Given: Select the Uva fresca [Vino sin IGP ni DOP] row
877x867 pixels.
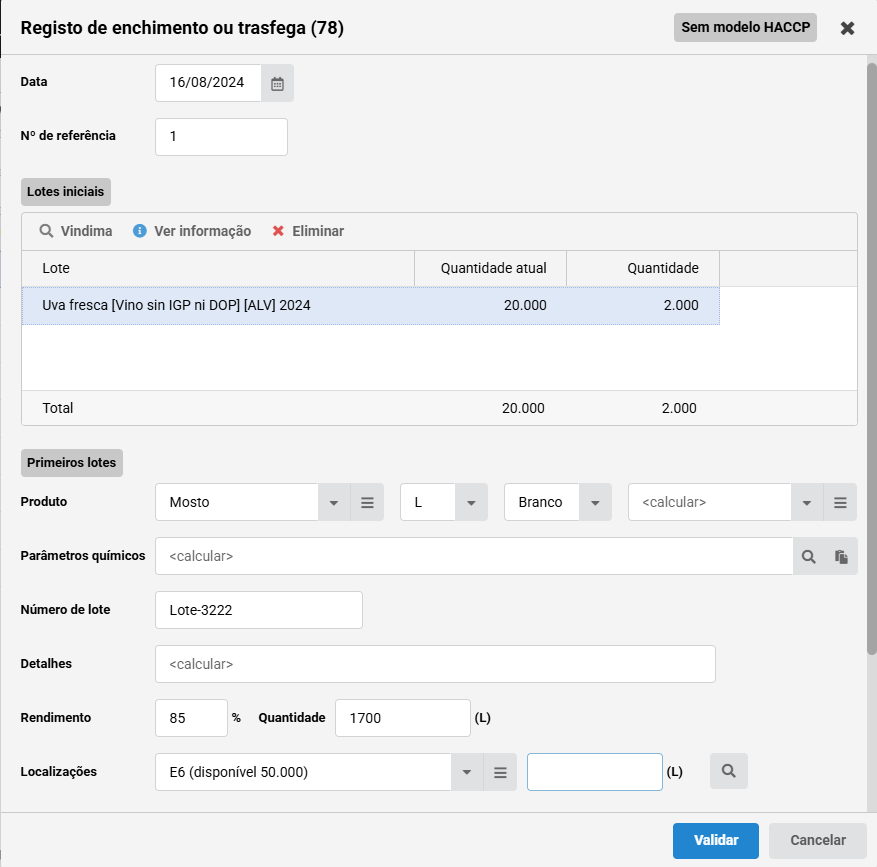Looking at the screenshot, I should coord(371,306).
